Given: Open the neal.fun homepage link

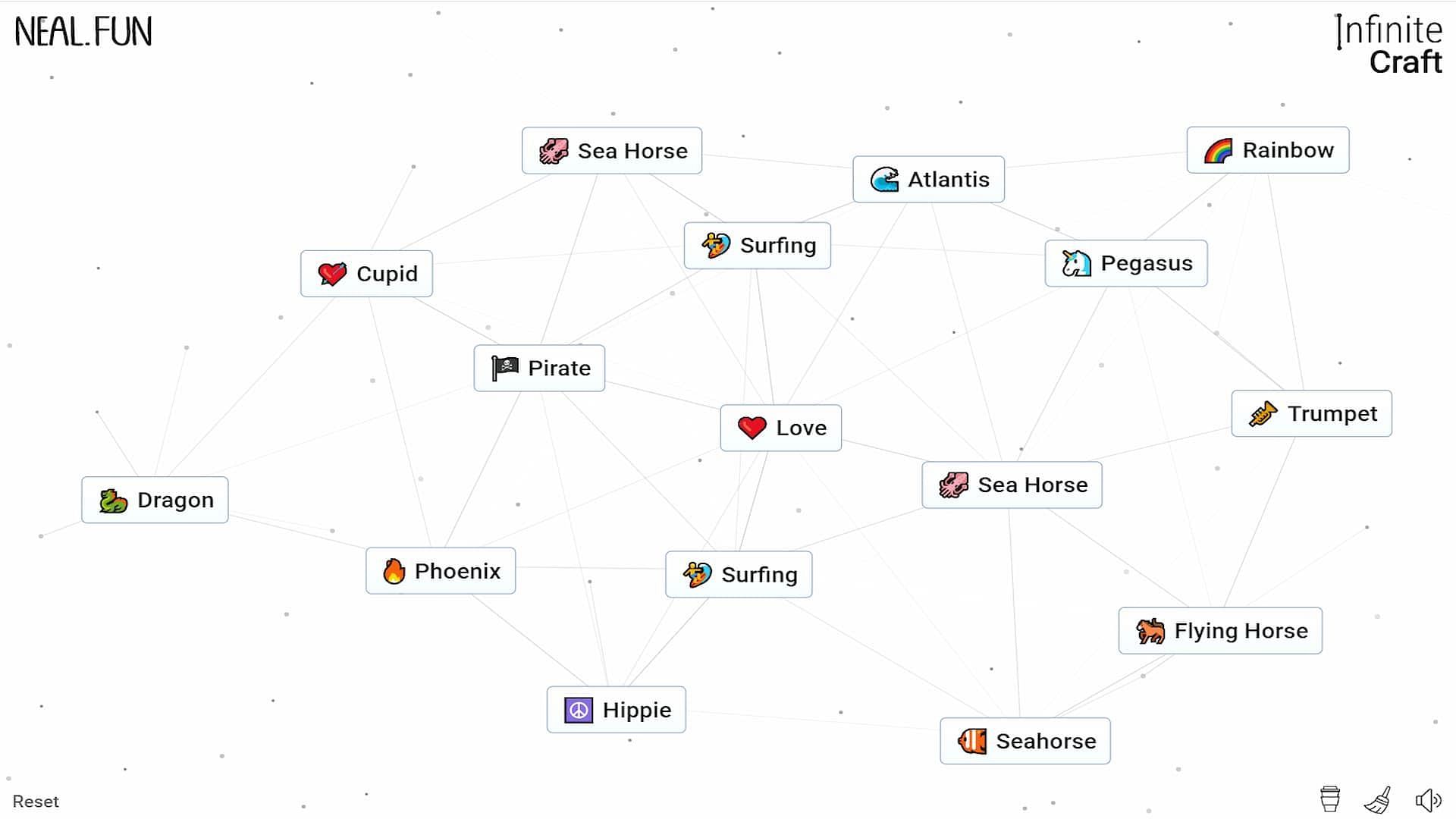Looking at the screenshot, I should [83, 30].
